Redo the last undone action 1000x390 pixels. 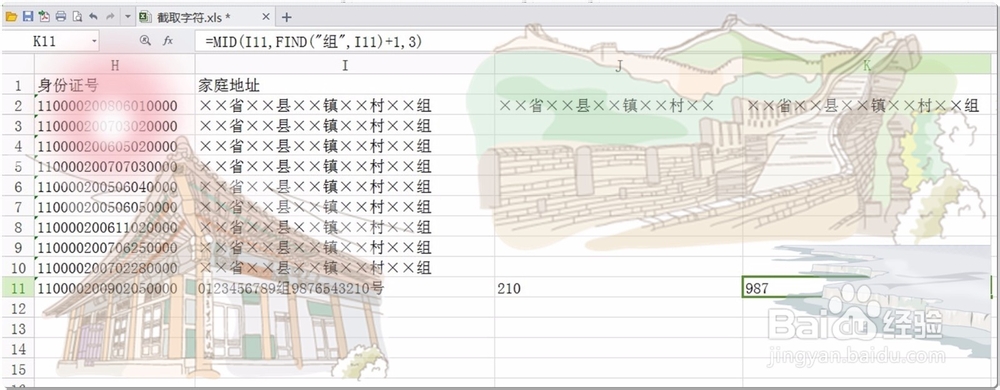[x=110, y=17]
